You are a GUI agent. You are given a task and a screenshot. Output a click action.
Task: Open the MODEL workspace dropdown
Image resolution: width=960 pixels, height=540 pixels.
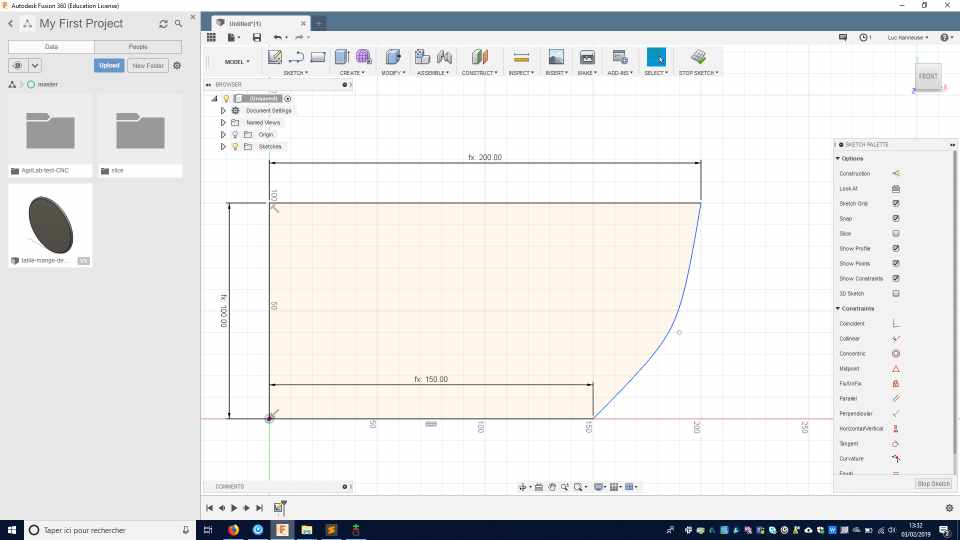(237, 62)
